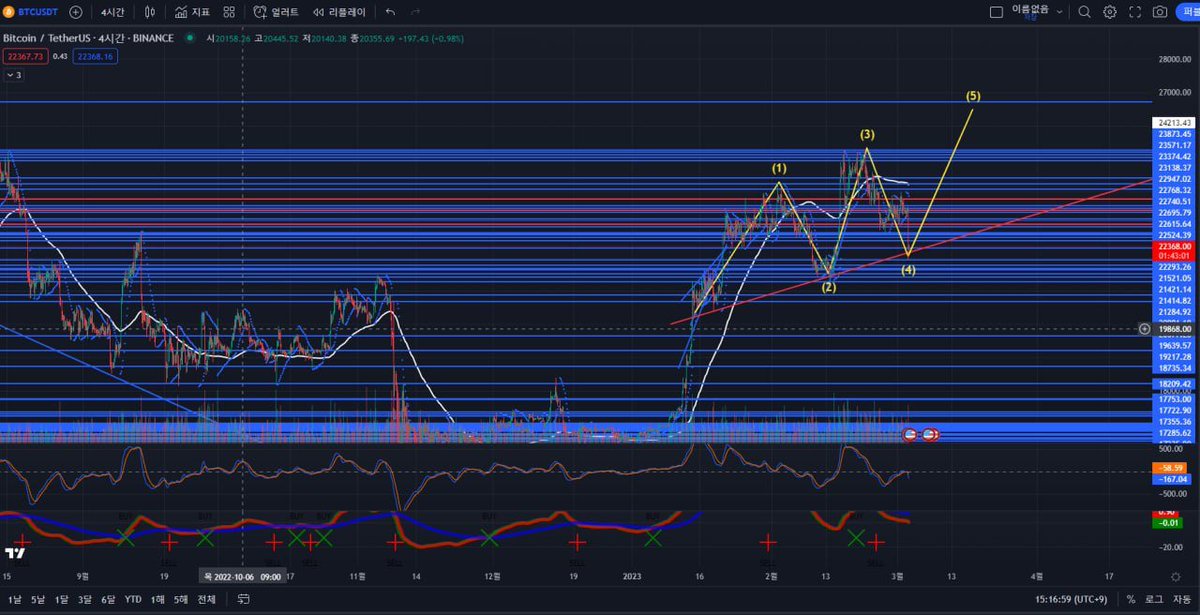Click the crosshair plus button at 19868.00
The width and height of the screenshot is (1200, 615).
[x=1144, y=328]
